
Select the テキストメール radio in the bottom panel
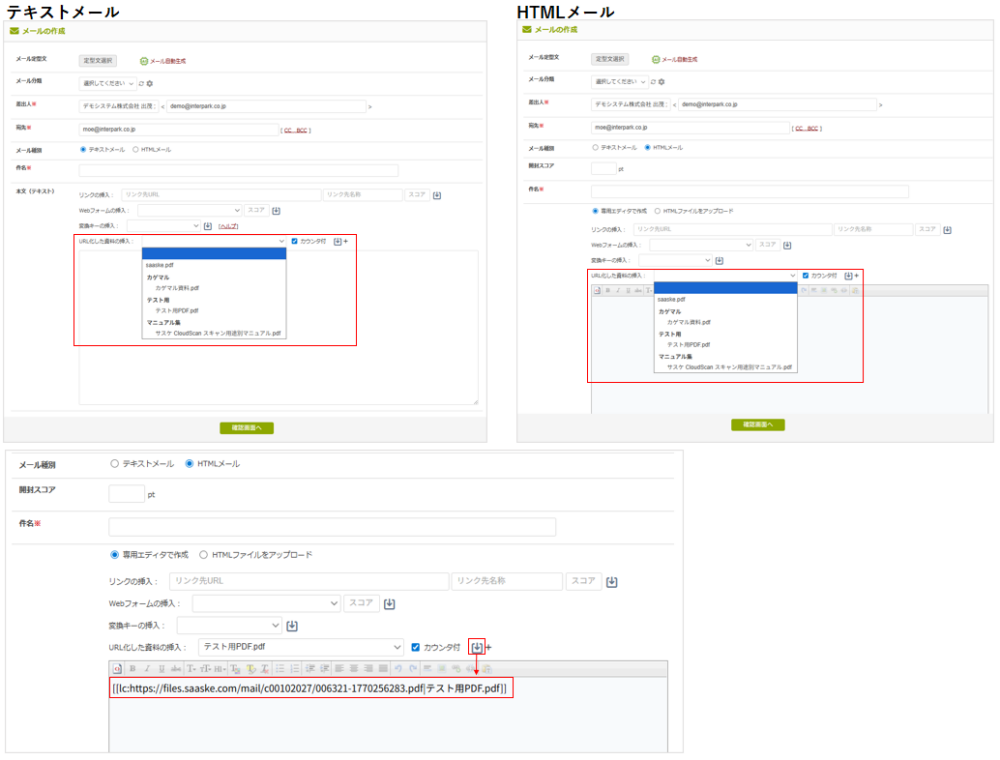click(115, 464)
